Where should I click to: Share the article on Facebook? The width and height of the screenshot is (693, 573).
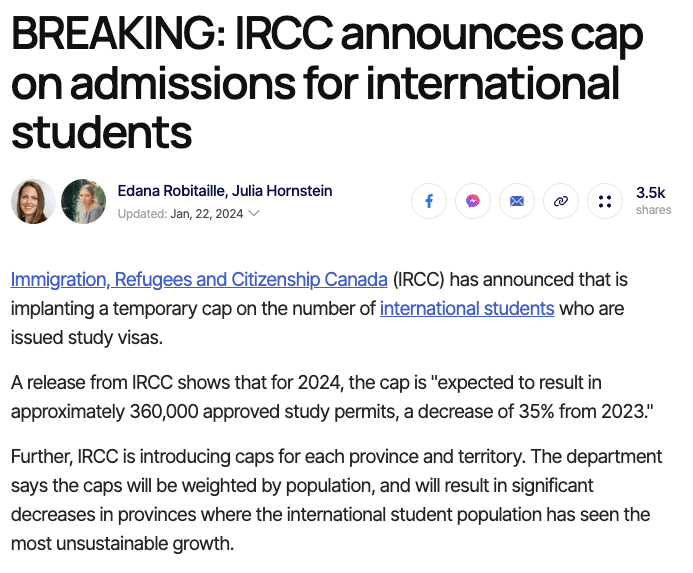pyautogui.click(x=429, y=201)
